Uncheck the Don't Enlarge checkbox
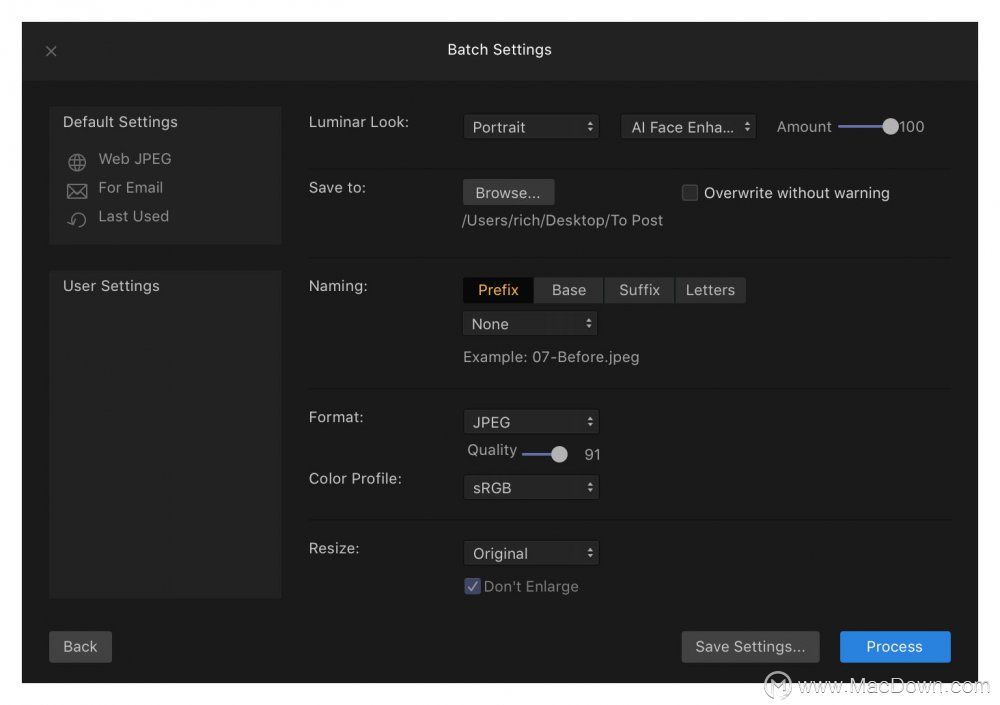This screenshot has height=705, width=1000. (472, 586)
